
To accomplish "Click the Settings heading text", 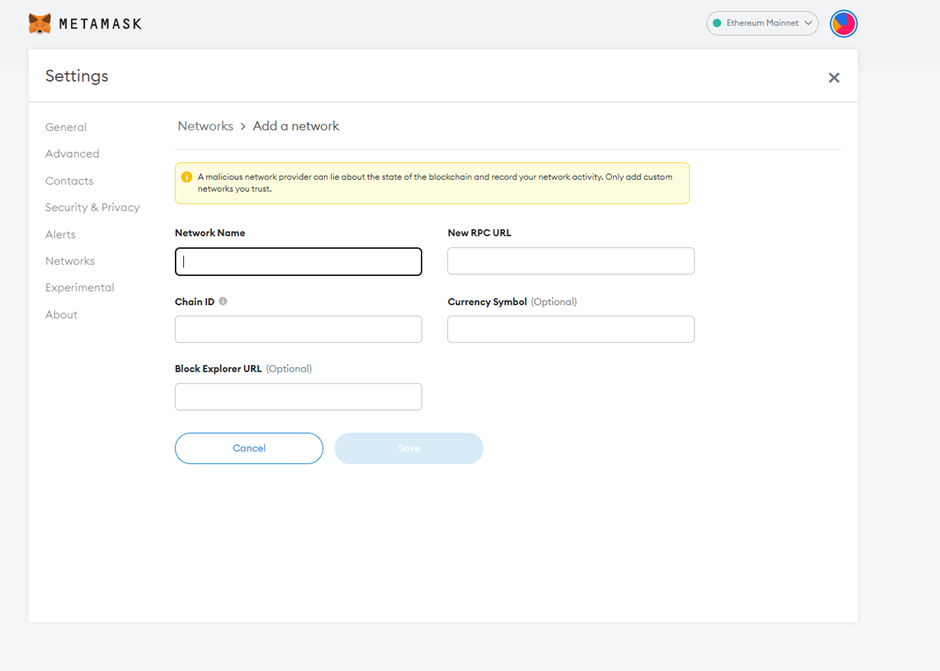I will click(x=77, y=76).
